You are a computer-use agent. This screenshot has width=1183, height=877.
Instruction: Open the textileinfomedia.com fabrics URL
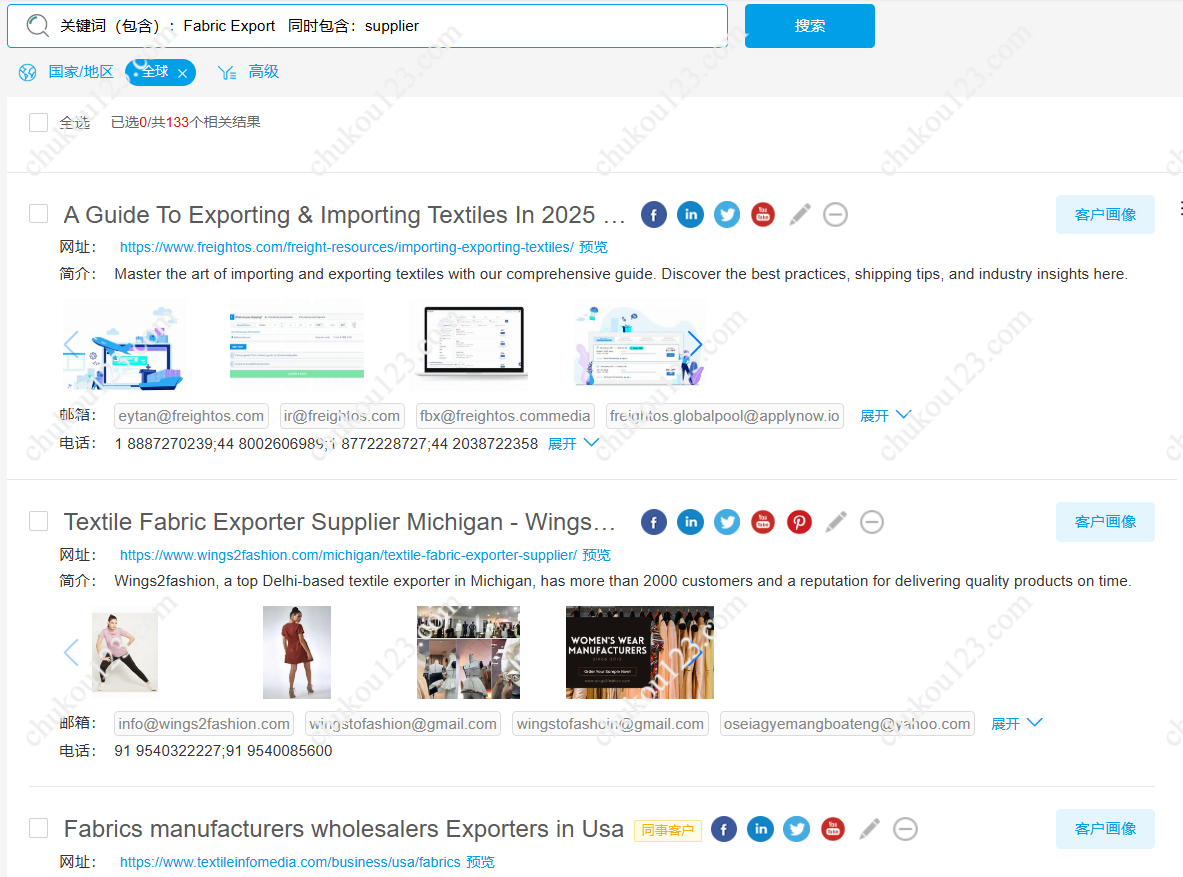[290, 863]
